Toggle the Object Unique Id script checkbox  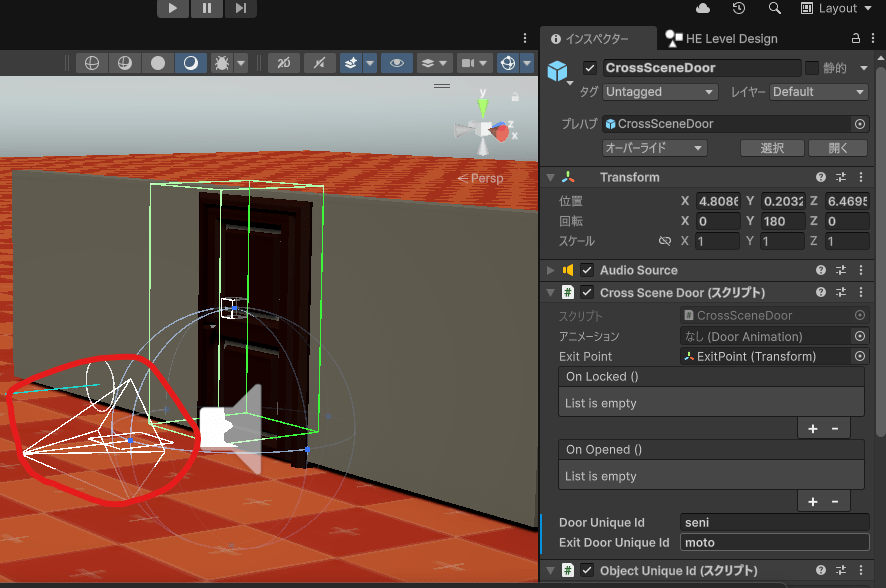(587, 570)
